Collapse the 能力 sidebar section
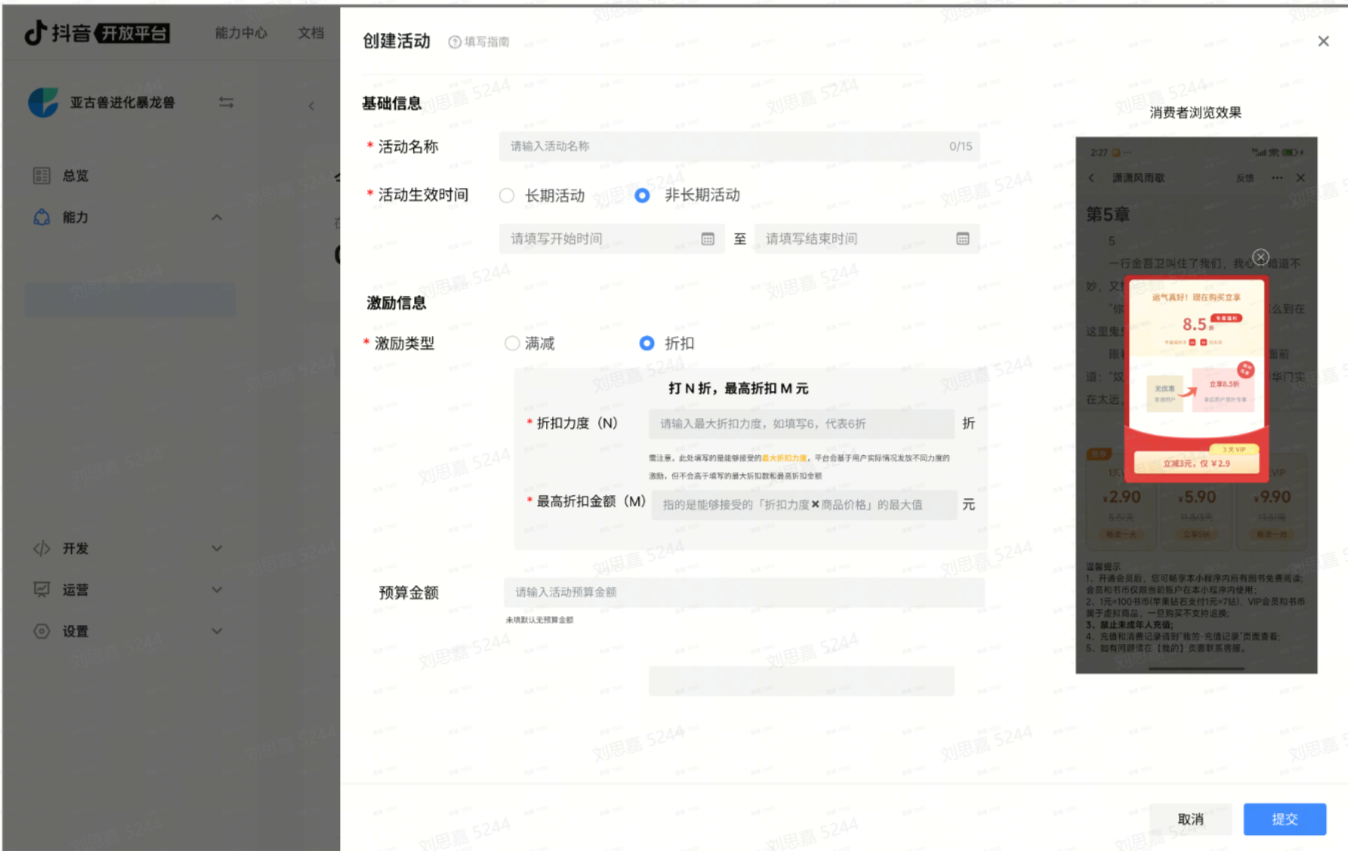This screenshot has height=851, width=1348. pyautogui.click(x=216, y=218)
